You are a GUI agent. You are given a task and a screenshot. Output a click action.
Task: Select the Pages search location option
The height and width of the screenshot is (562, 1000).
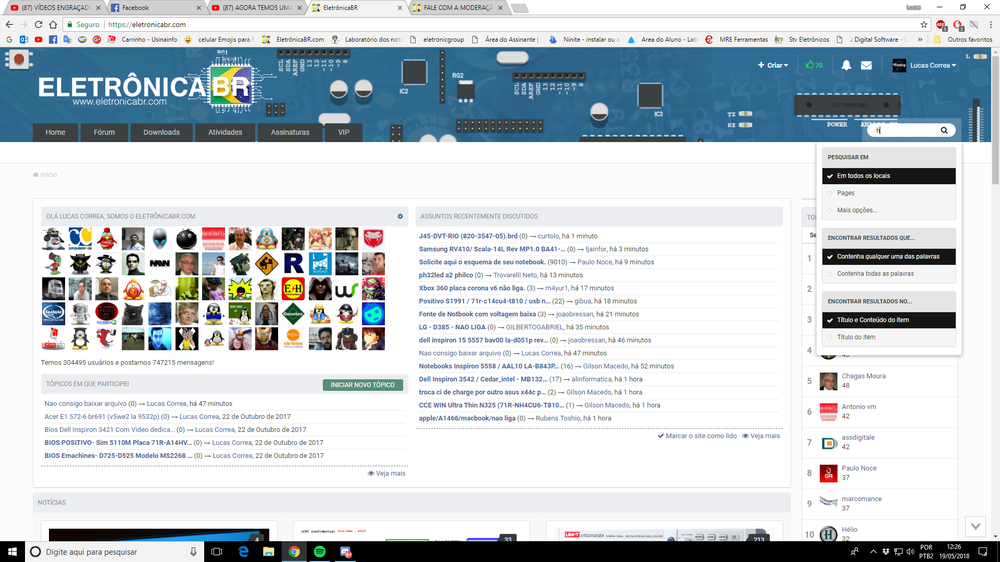[845, 193]
